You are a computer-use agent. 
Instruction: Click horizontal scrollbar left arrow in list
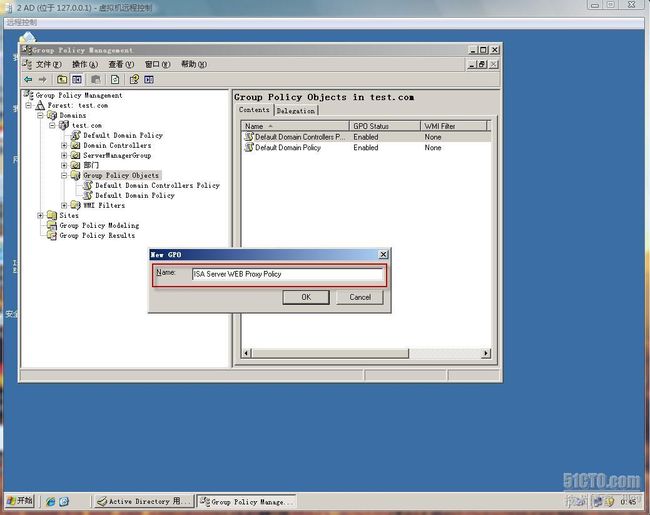coord(246,353)
